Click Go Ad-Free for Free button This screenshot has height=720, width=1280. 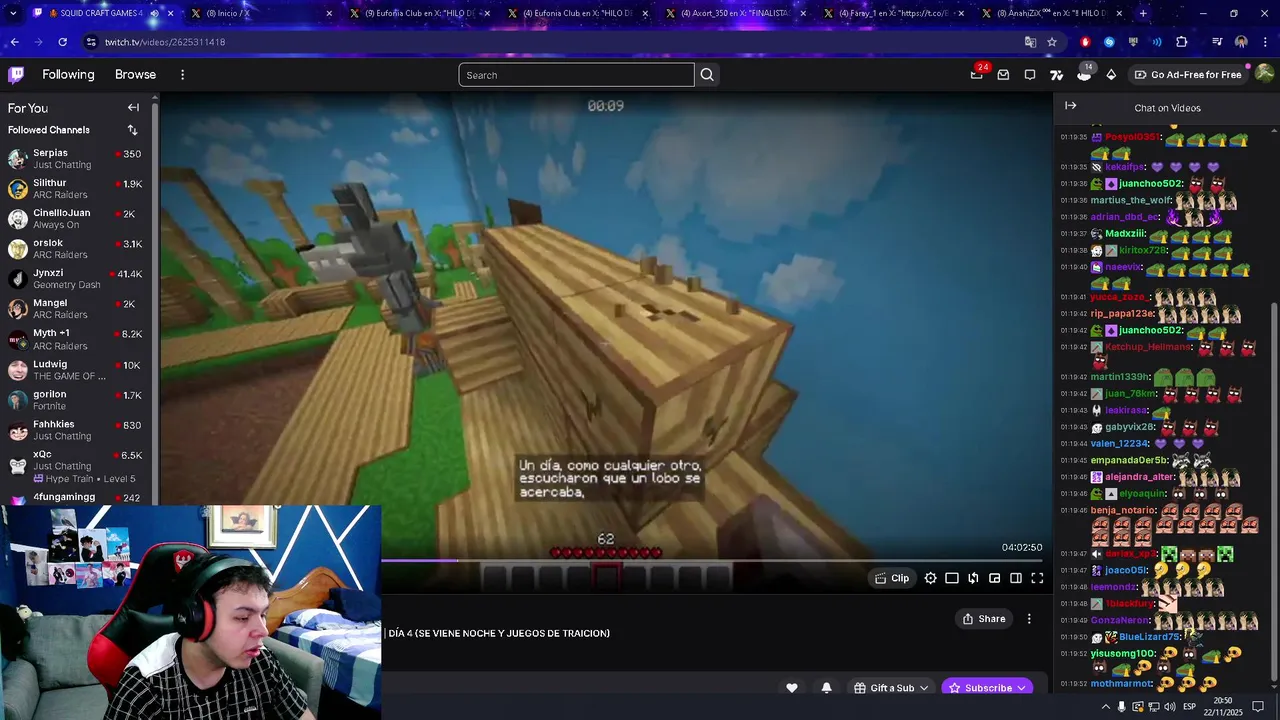[1188, 75]
